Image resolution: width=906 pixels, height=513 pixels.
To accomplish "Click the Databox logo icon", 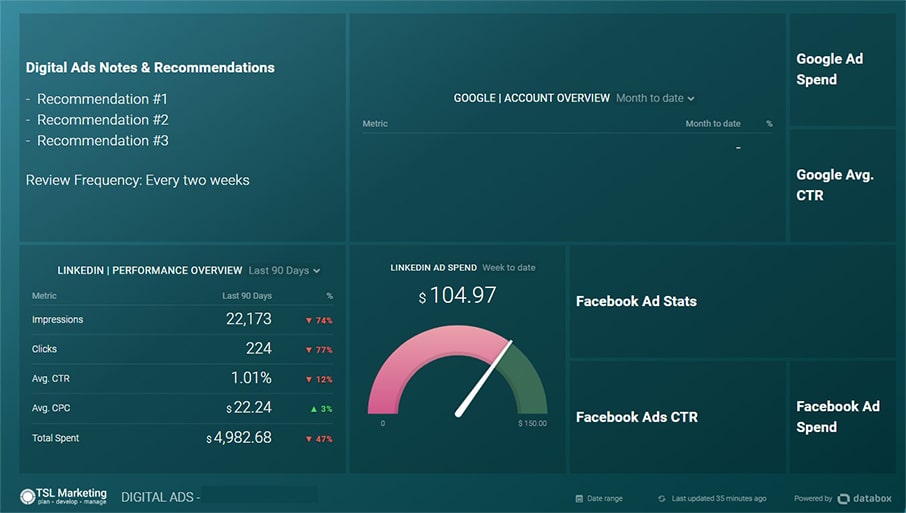I will pos(844,498).
